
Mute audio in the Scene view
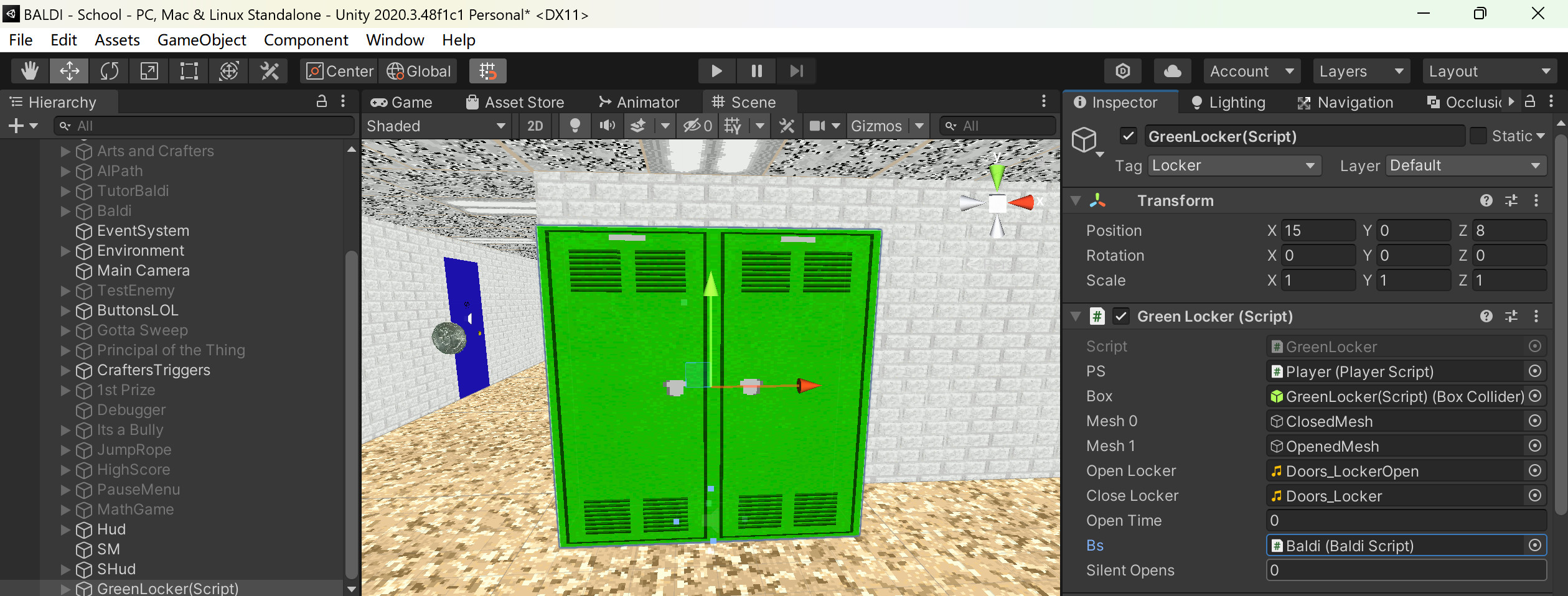(607, 126)
